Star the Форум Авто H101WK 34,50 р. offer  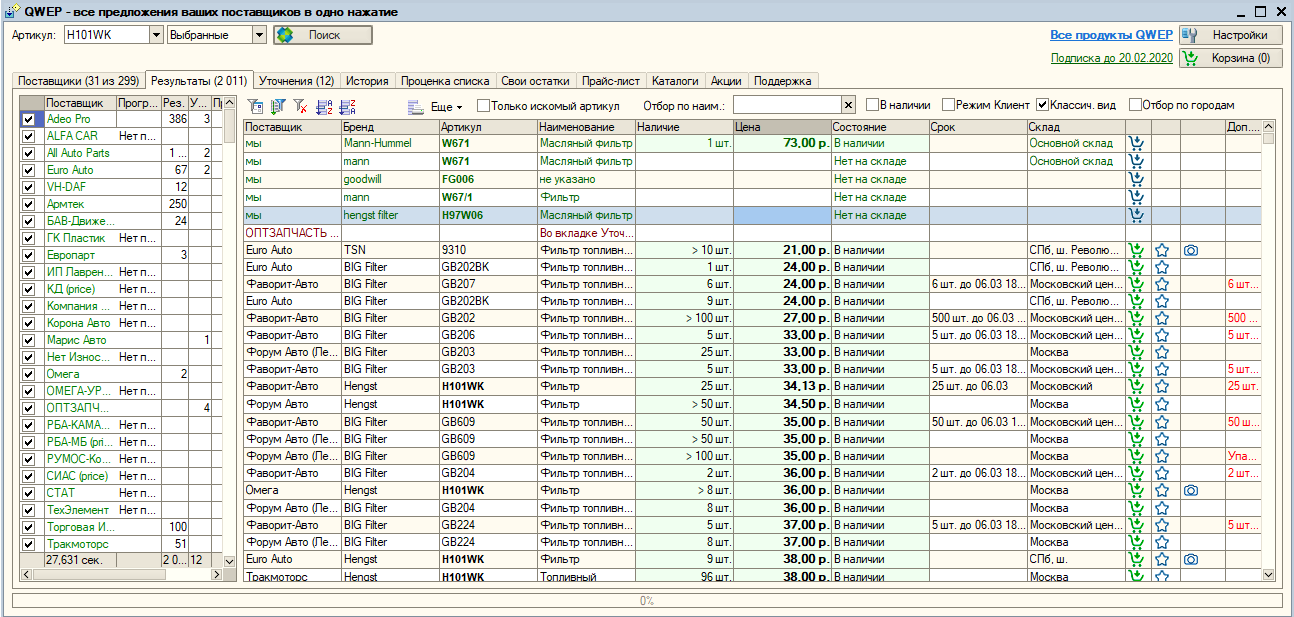(1162, 404)
